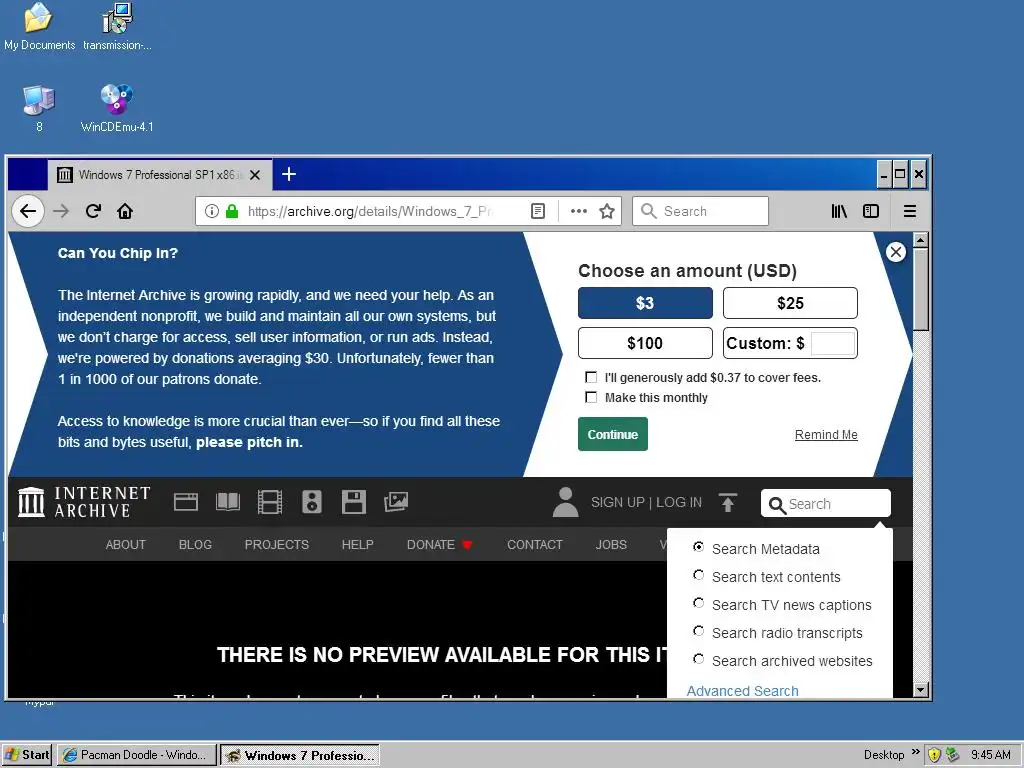Click SIGN UP link

pos(617,502)
